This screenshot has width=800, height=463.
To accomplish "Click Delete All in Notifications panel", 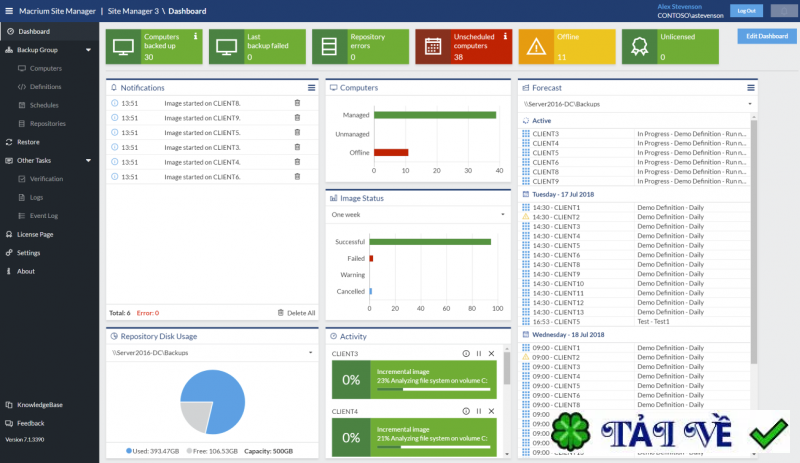I will pyautogui.click(x=297, y=313).
